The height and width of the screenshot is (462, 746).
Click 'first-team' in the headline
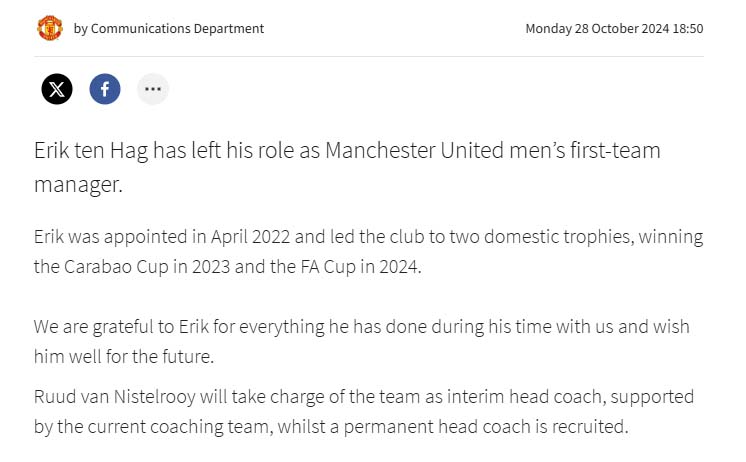coord(615,150)
